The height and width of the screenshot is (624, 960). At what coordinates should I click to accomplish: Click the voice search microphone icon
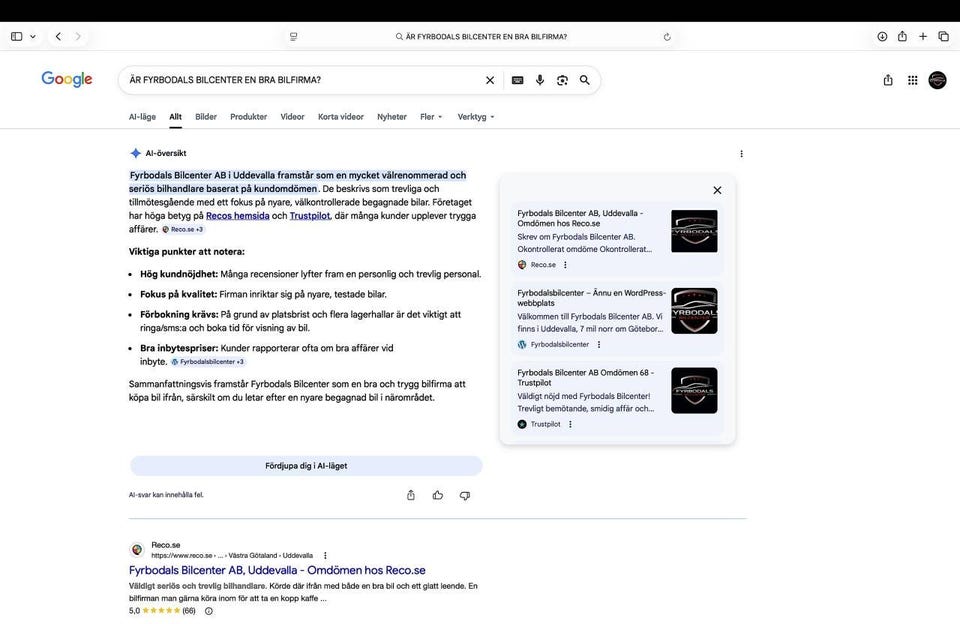(540, 80)
